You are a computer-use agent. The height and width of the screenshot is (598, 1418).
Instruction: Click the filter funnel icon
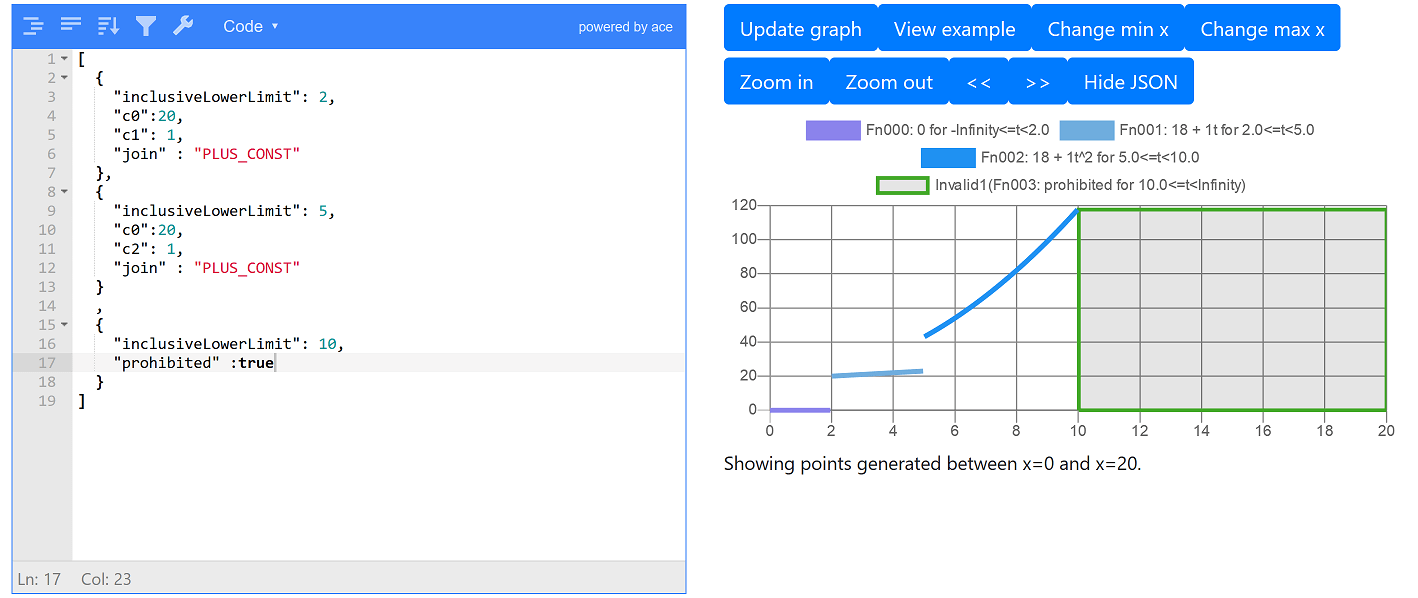pos(146,26)
